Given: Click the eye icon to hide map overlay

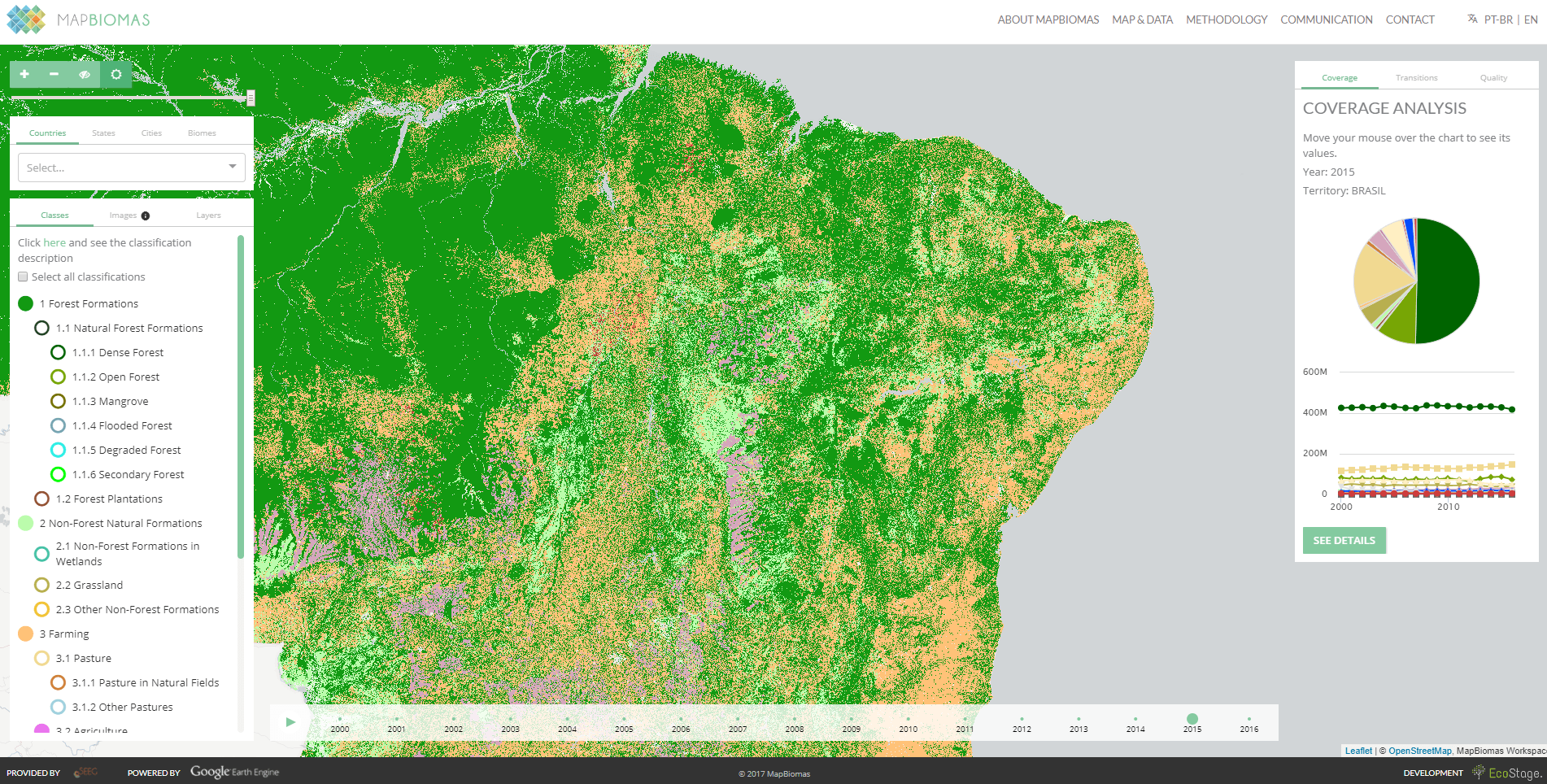Looking at the screenshot, I should pos(85,74).
